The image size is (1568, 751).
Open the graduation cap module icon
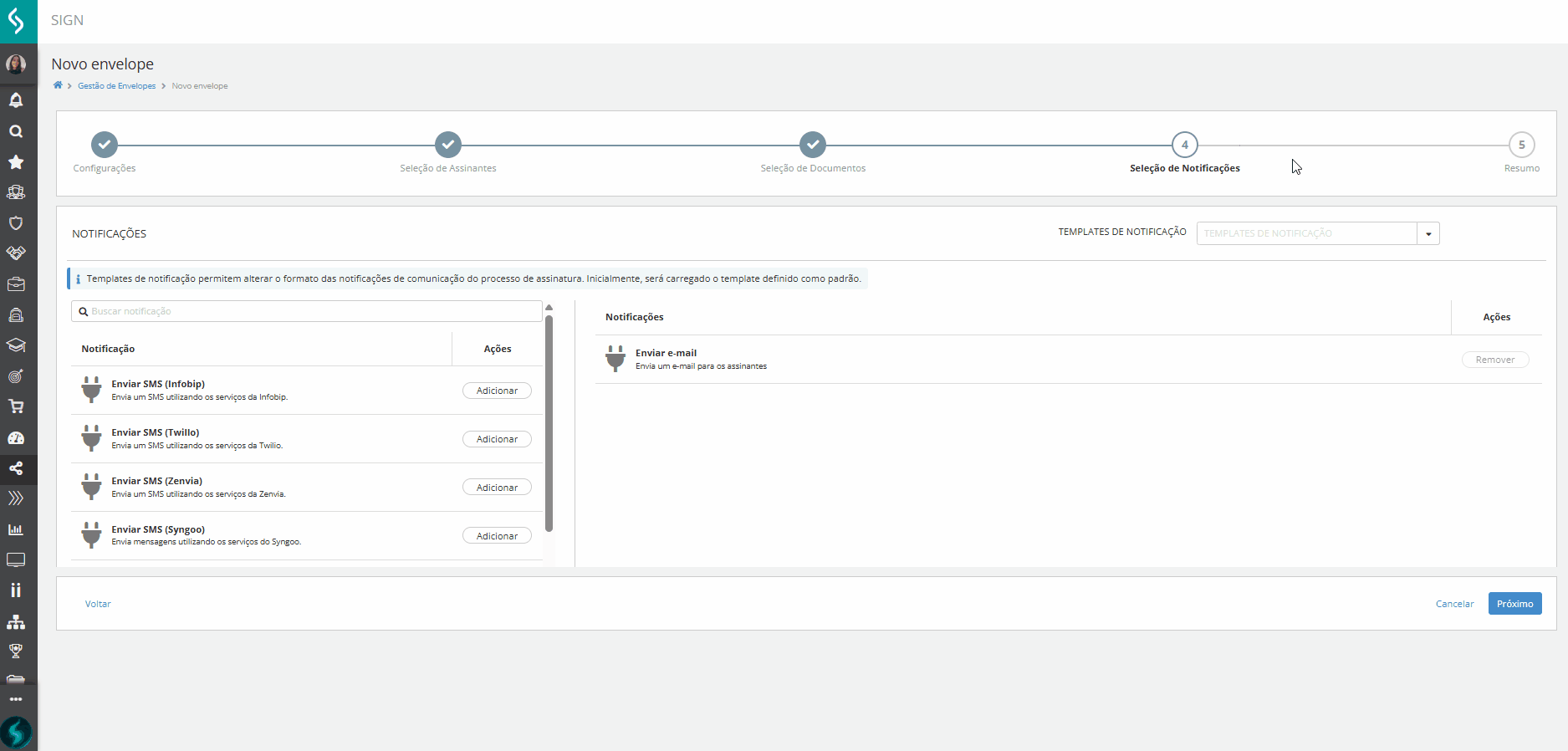(16, 345)
